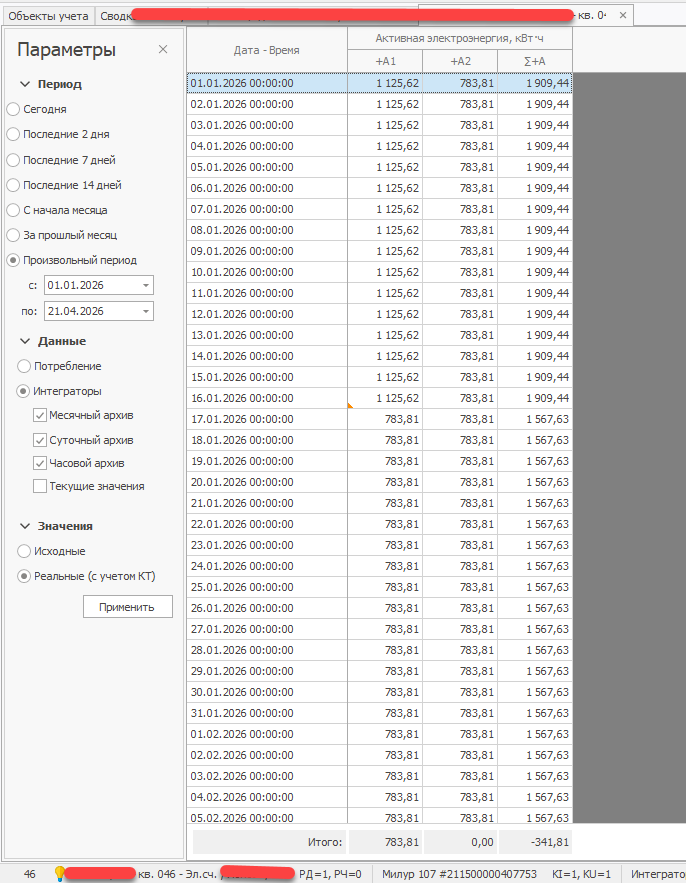This screenshot has height=883, width=686.
Task: Select the Сегодня period option
Action: (x=13, y=109)
